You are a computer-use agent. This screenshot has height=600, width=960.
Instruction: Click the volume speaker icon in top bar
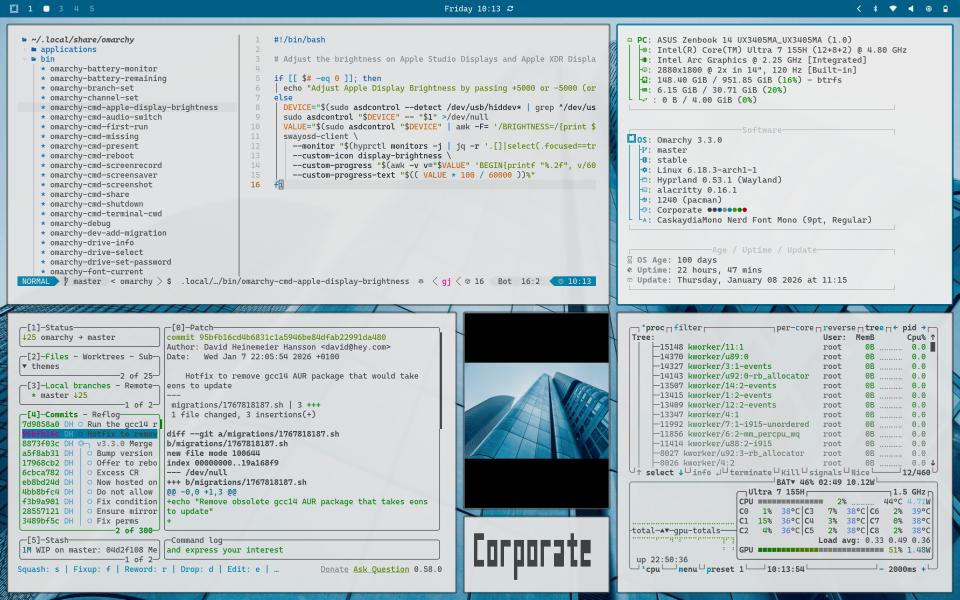(x=910, y=8)
